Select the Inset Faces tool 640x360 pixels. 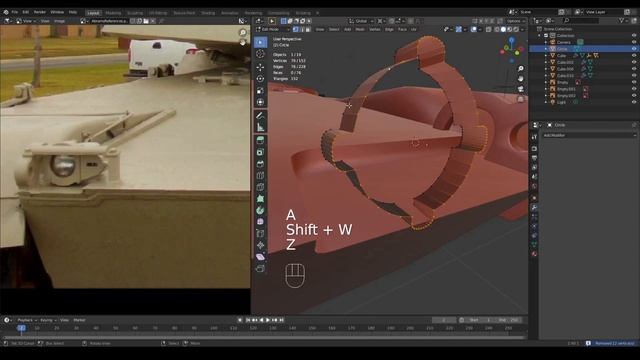[260, 152]
